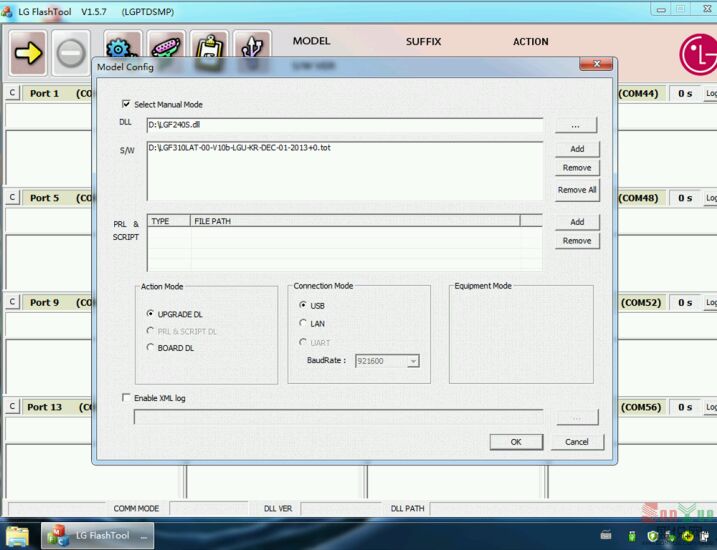Screen dimensions: 717x550
Task: Click DLL PATH status bar label
Action: (x=407, y=508)
